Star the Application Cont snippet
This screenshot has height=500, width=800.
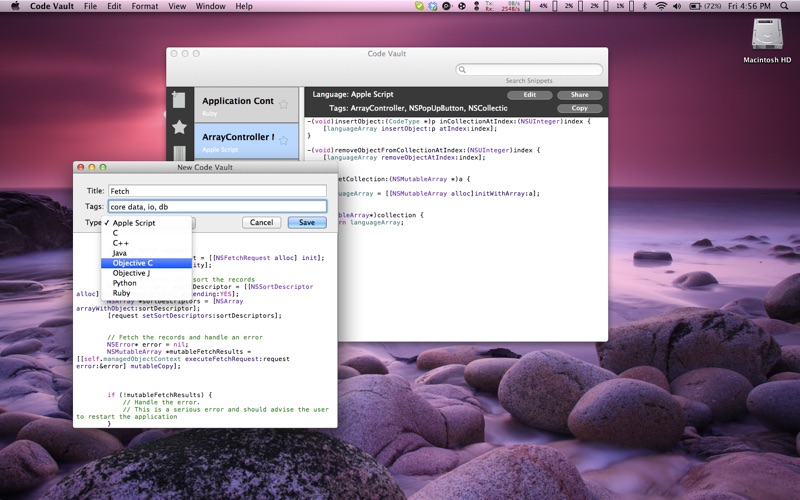(284, 104)
